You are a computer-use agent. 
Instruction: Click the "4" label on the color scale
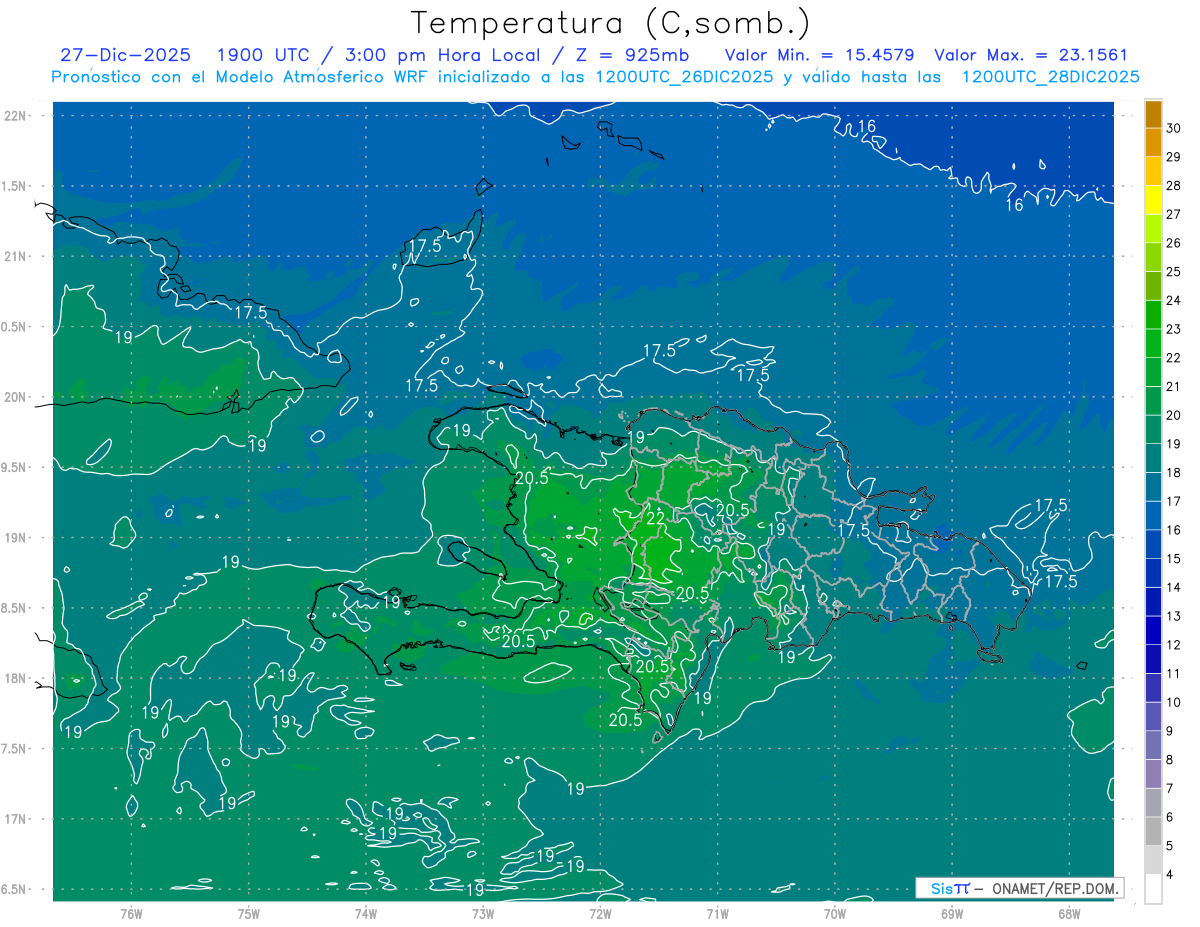(1171, 875)
